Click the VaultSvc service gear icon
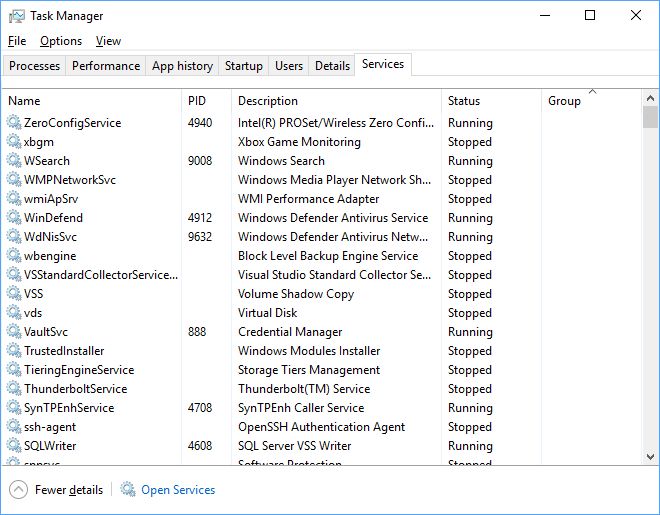The image size is (660, 515). coord(14,332)
